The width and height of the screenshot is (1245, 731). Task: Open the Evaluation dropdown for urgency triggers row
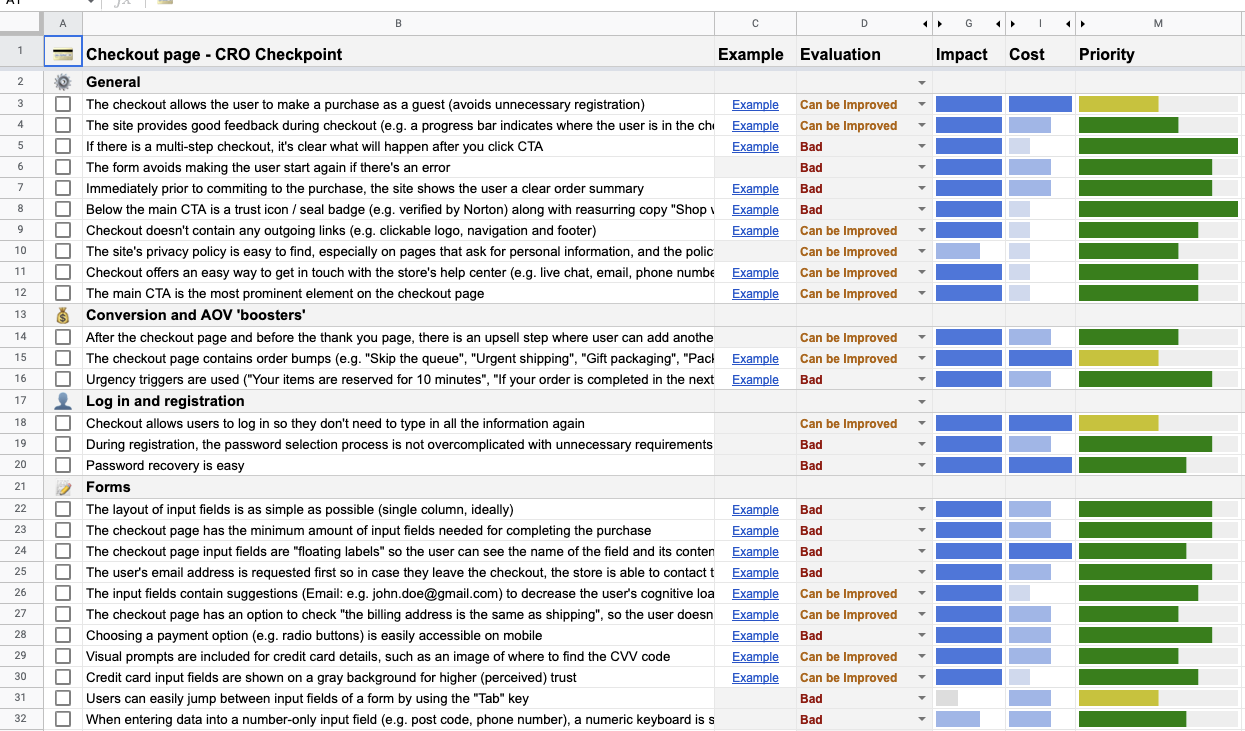click(922, 380)
